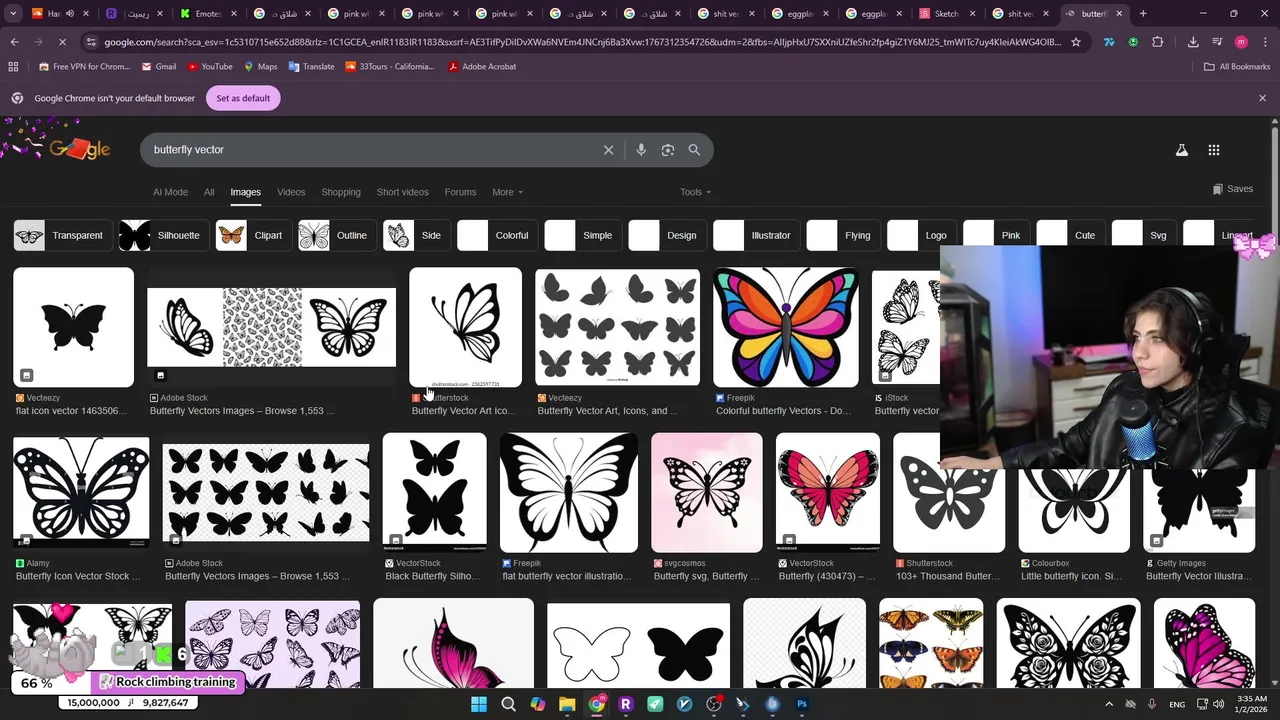Open OBS Studio from taskbar
The width and height of the screenshot is (1280, 720).
point(714,704)
